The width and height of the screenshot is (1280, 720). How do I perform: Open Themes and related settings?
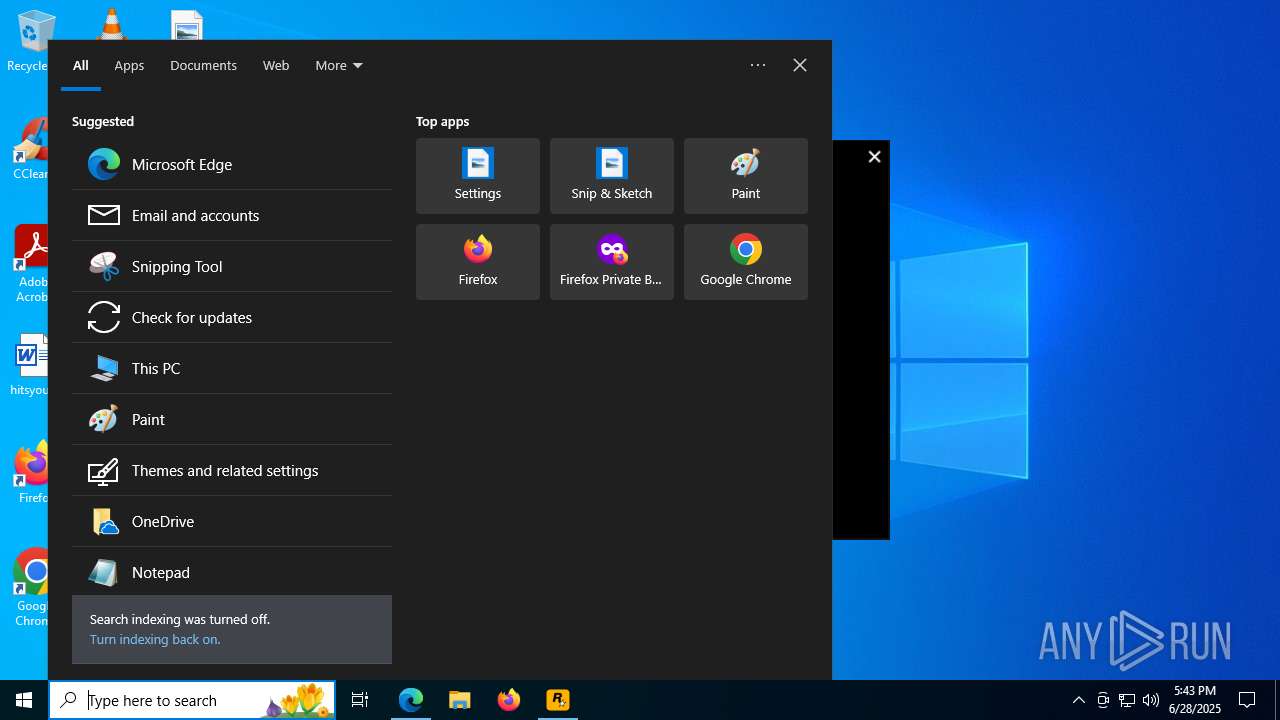(232, 470)
